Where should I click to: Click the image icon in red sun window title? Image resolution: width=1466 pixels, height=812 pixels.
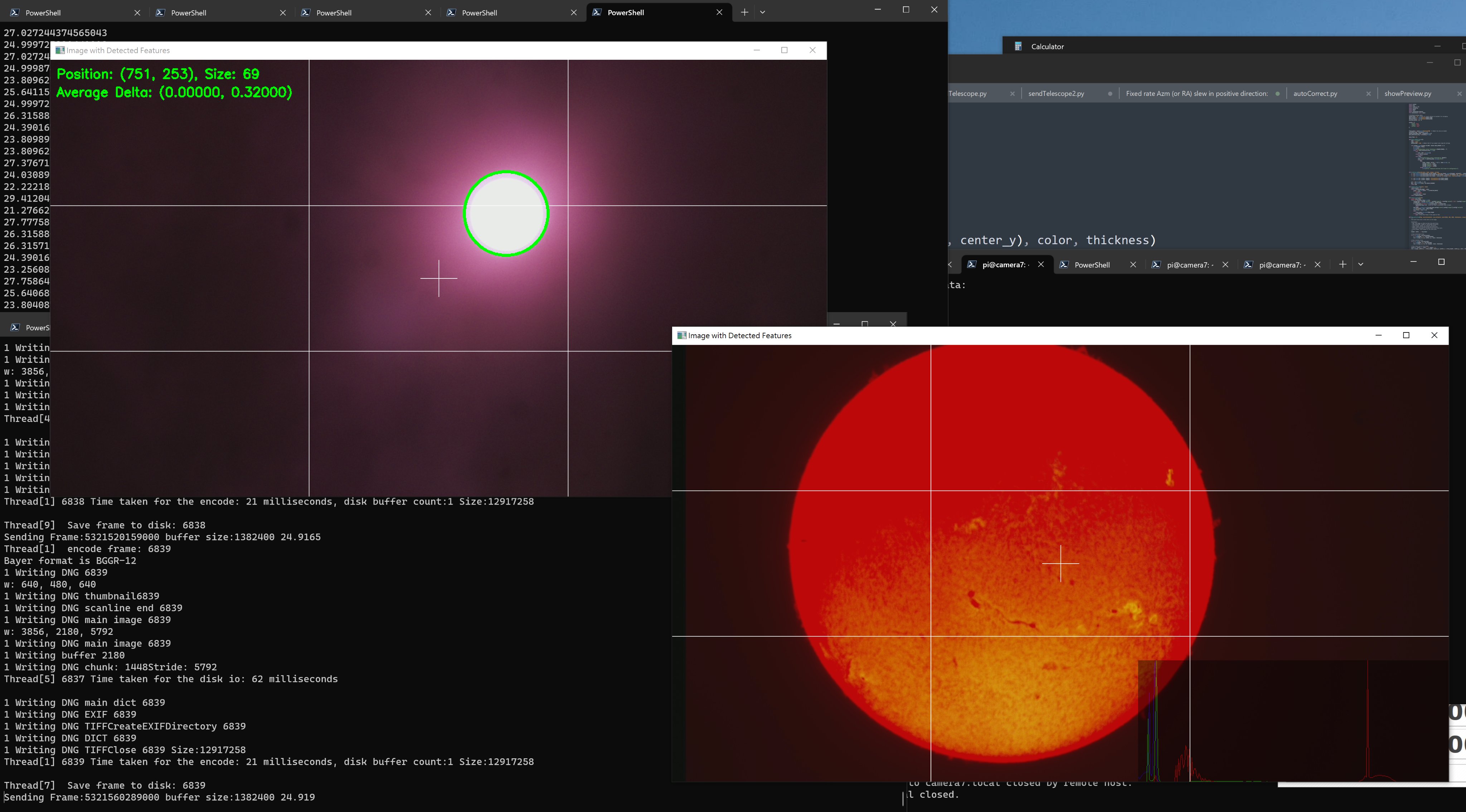[x=681, y=335]
